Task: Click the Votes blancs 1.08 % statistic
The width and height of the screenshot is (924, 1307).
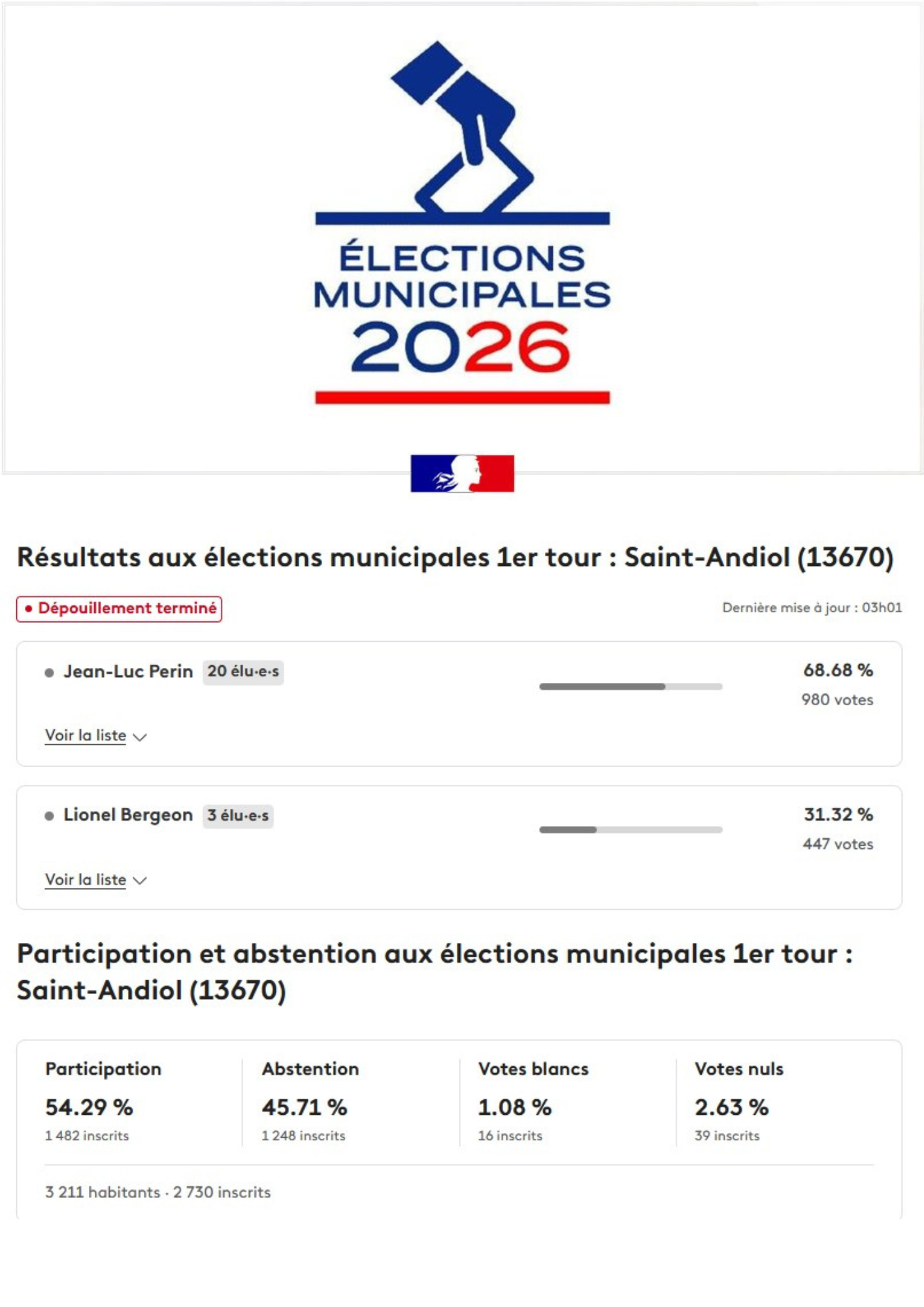Action: coord(515,1107)
